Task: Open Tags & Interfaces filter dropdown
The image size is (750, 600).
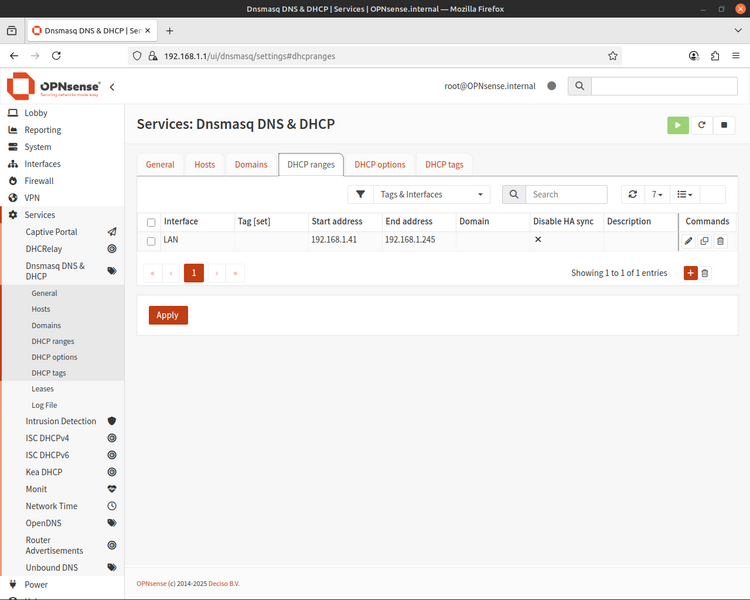Action: [431, 194]
